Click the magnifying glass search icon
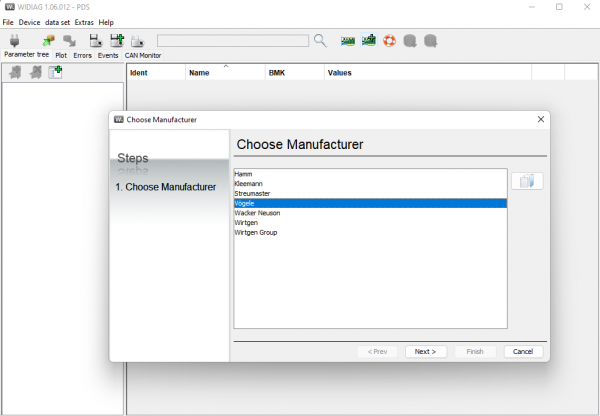Viewport: 600px width, 416px height. (320, 41)
